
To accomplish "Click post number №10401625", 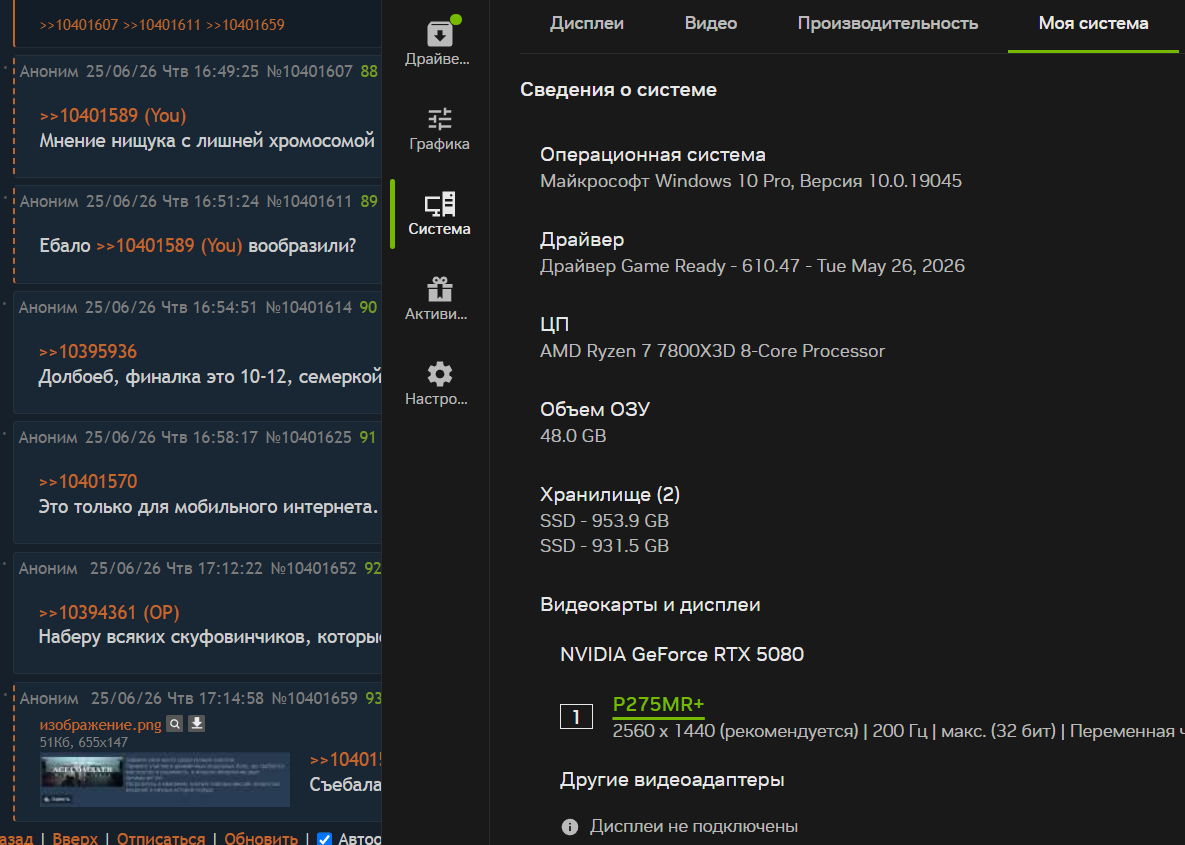I will pyautogui.click(x=308, y=438).
